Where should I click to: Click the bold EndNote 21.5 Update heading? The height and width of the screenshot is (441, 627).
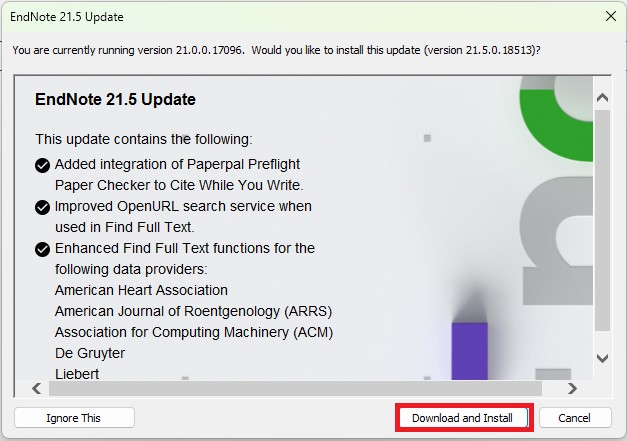(115, 100)
